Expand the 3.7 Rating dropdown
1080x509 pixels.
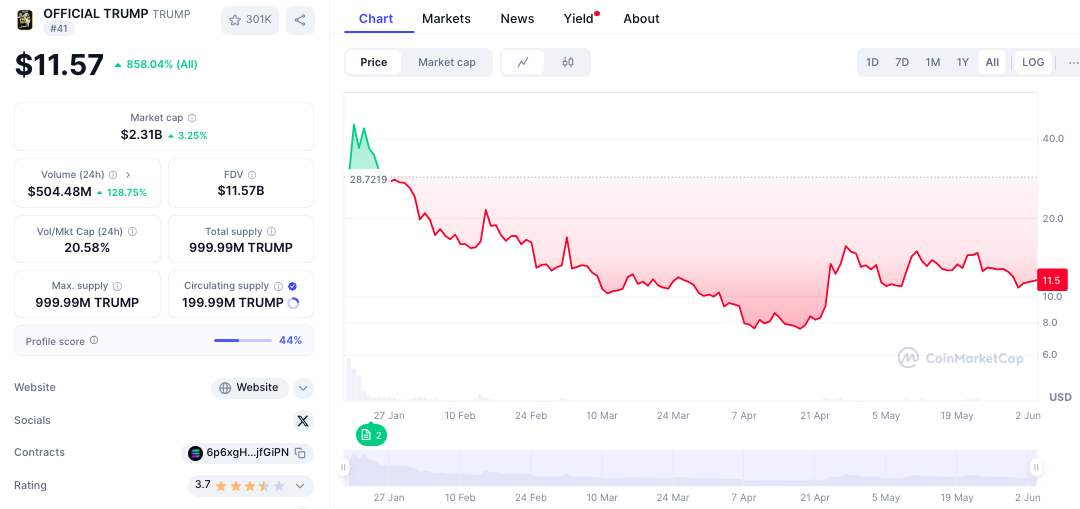(300, 486)
